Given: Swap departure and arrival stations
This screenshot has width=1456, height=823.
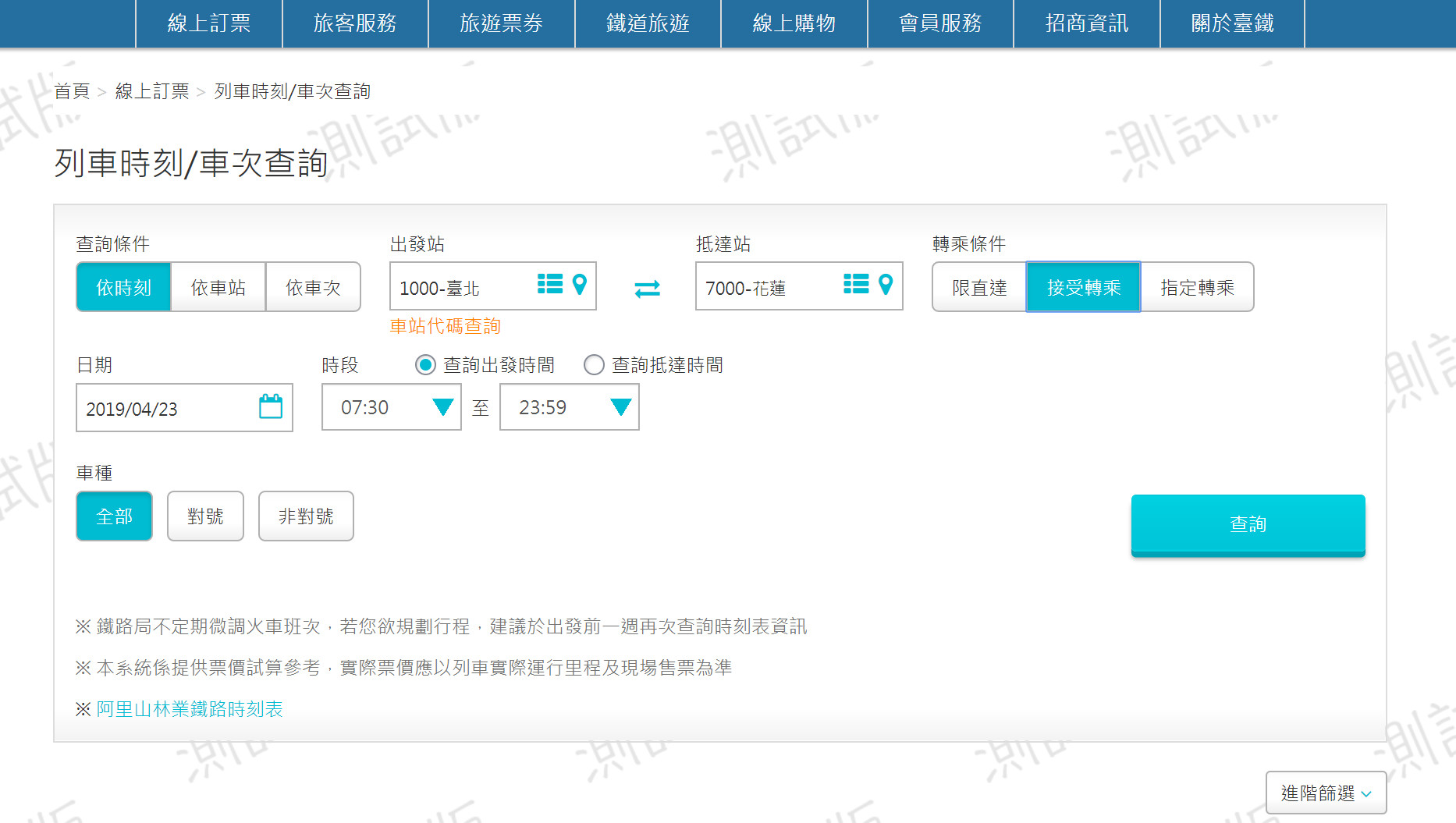Looking at the screenshot, I should 647,289.
